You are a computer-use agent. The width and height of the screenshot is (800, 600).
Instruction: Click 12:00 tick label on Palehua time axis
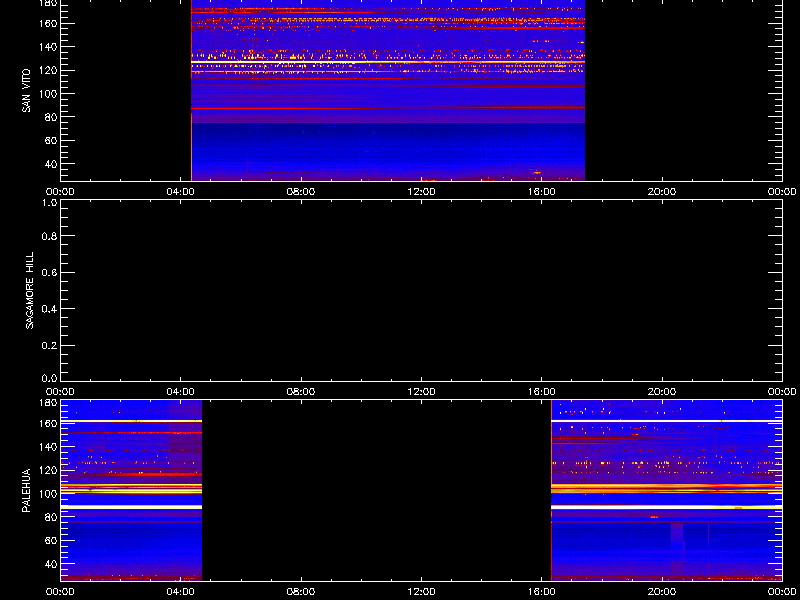click(x=421, y=592)
